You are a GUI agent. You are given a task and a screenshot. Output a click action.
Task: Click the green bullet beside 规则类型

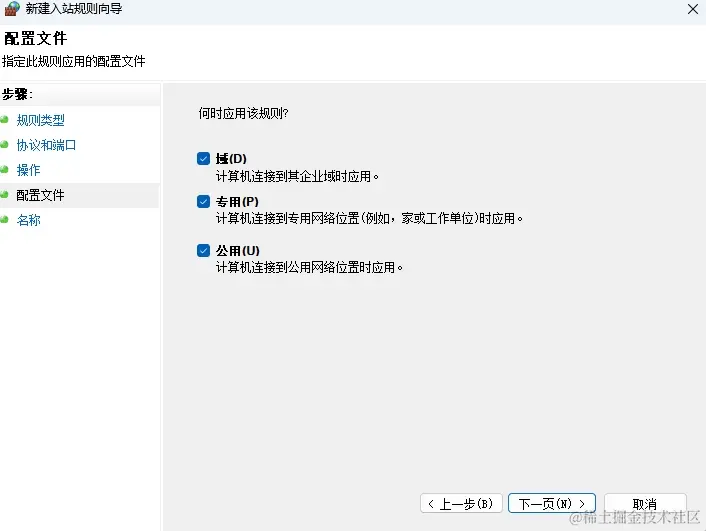point(5,120)
